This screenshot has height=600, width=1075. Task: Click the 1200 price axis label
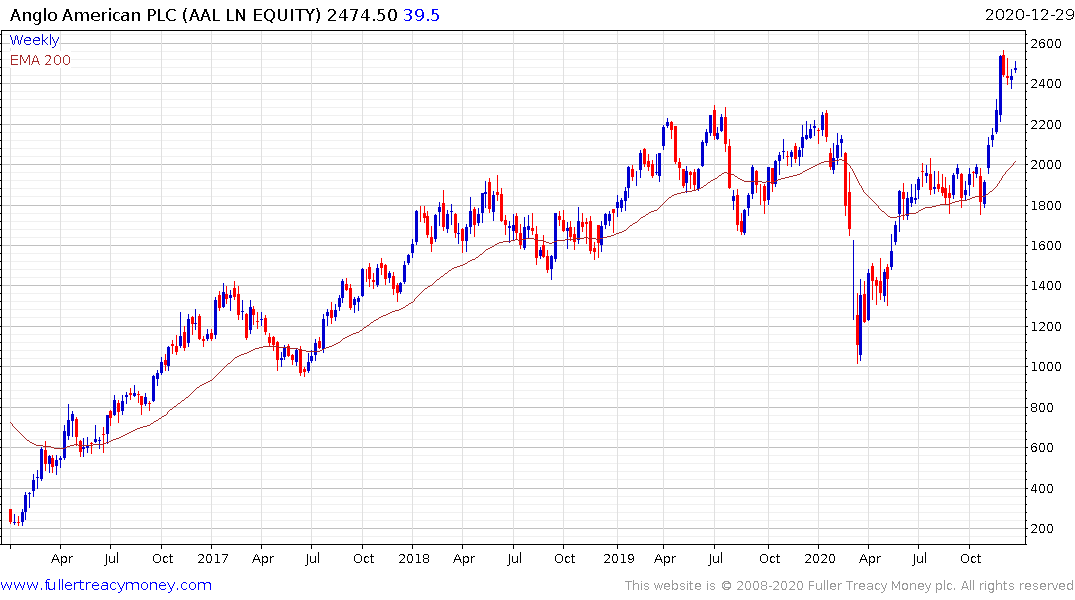pos(1046,326)
